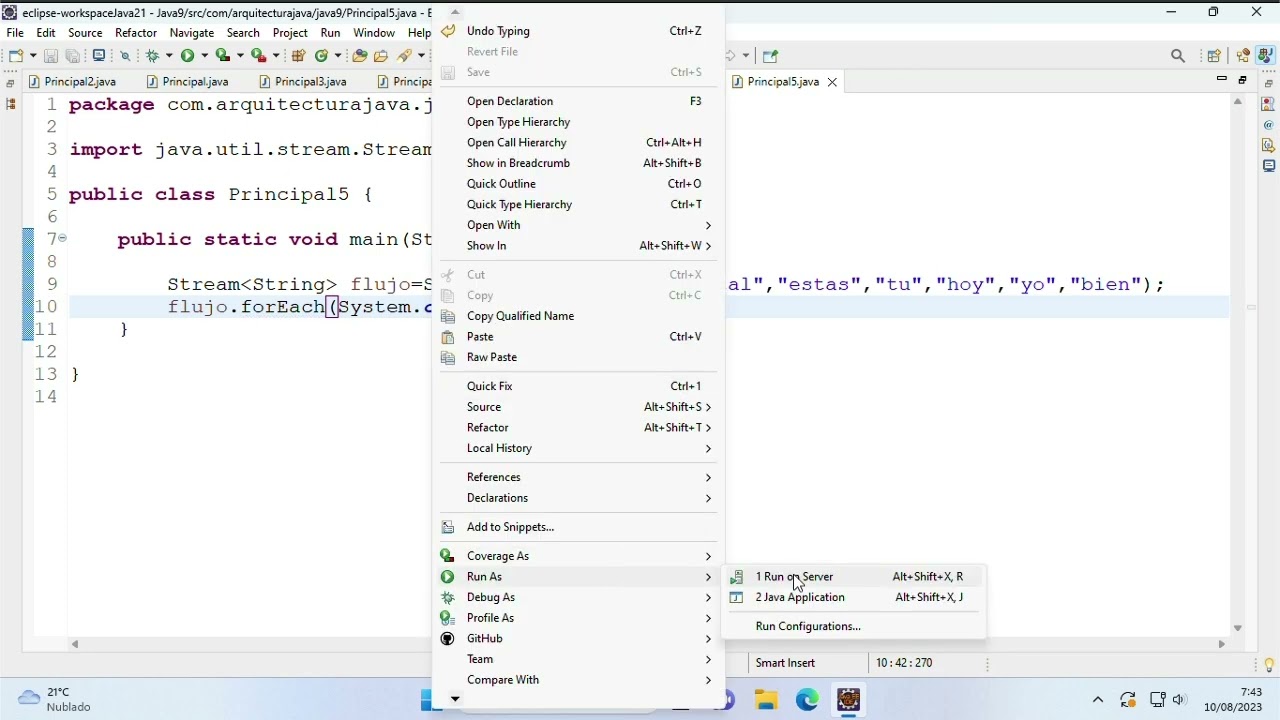Click the Run External Tools toolbox icon
This screenshot has width=1280, height=720.
[258, 56]
